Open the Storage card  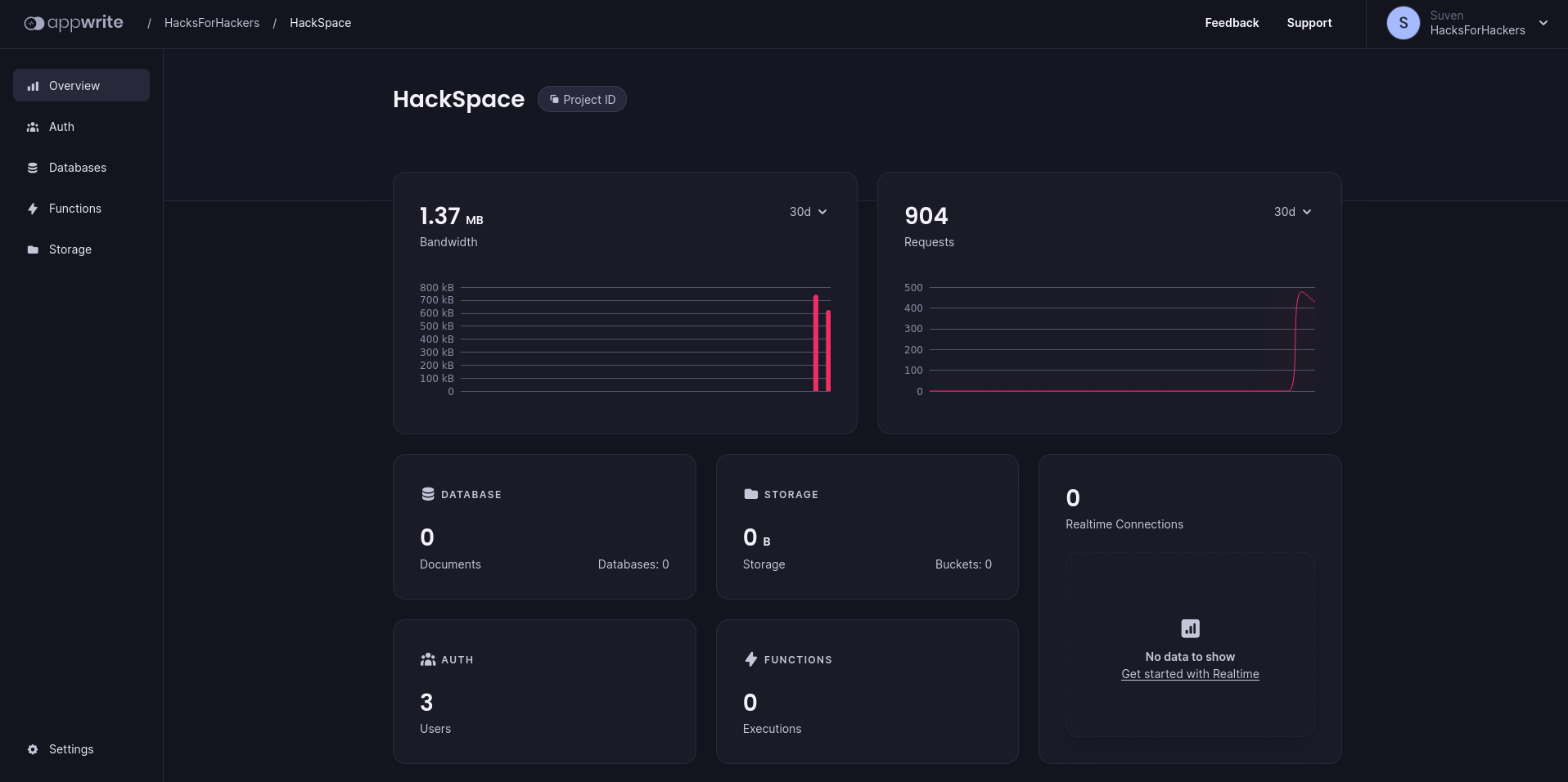(x=867, y=527)
